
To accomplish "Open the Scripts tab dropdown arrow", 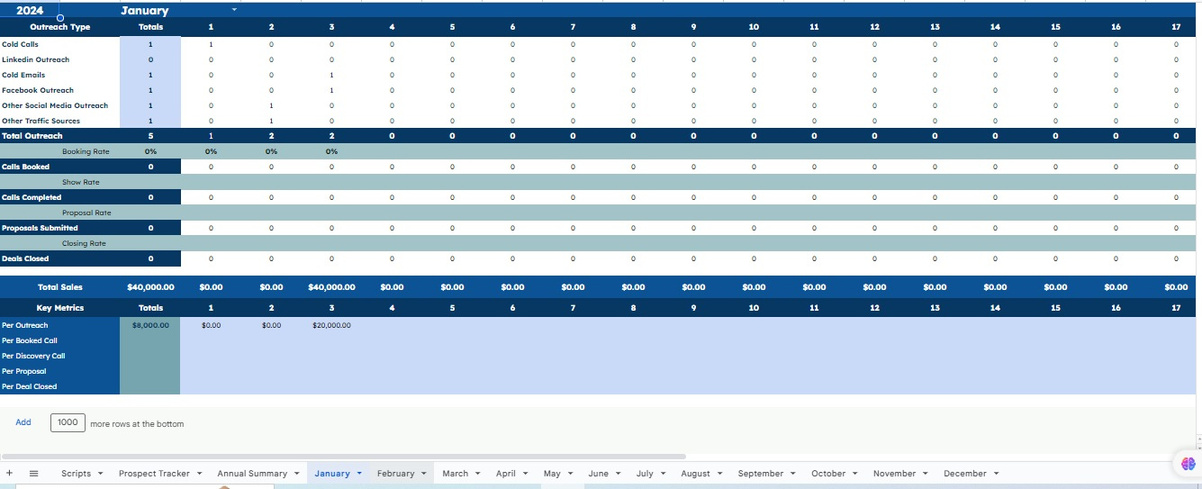I will [x=100, y=473].
